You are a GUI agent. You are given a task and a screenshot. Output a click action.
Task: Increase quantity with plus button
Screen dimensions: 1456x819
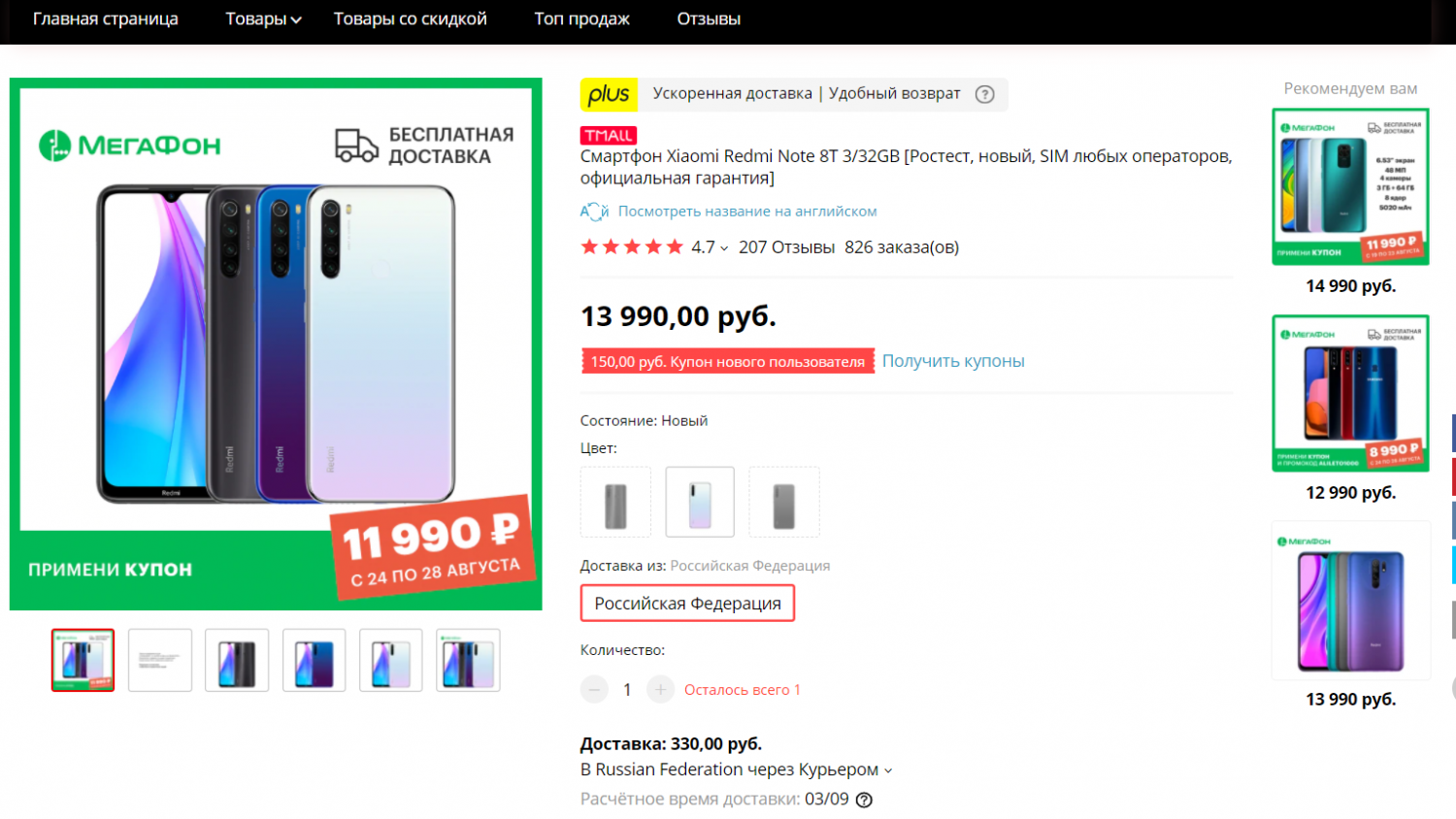[x=660, y=690]
